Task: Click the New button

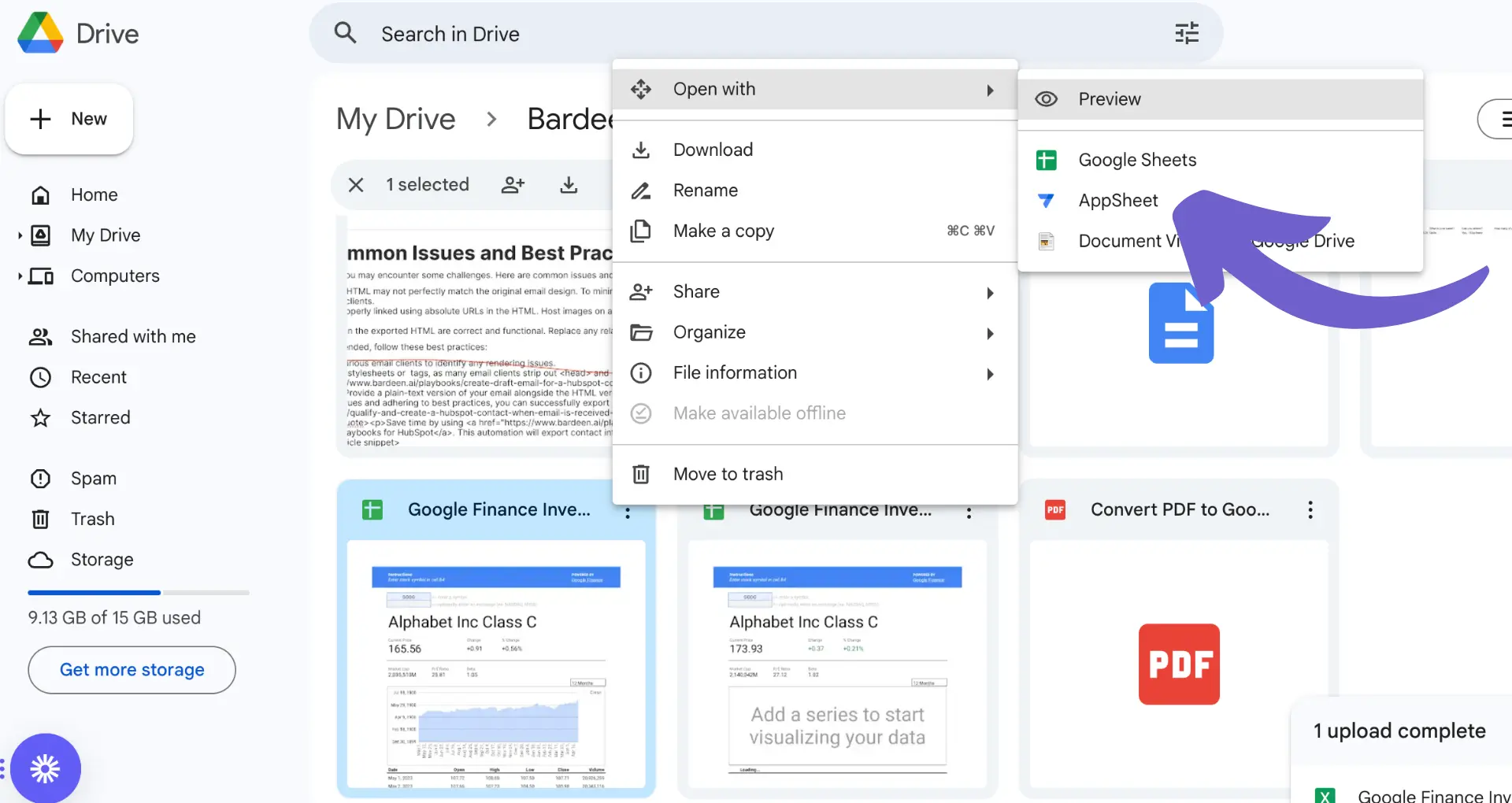Action: [69, 119]
